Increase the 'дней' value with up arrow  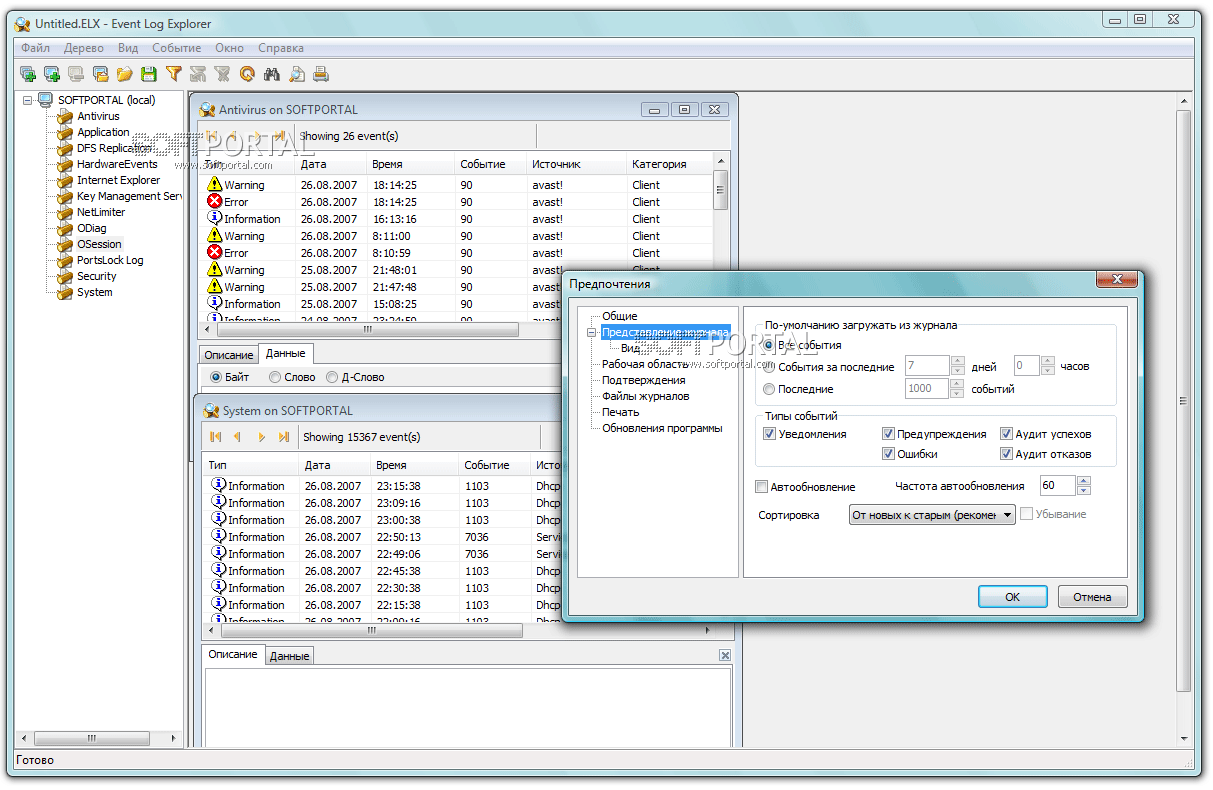click(957, 361)
